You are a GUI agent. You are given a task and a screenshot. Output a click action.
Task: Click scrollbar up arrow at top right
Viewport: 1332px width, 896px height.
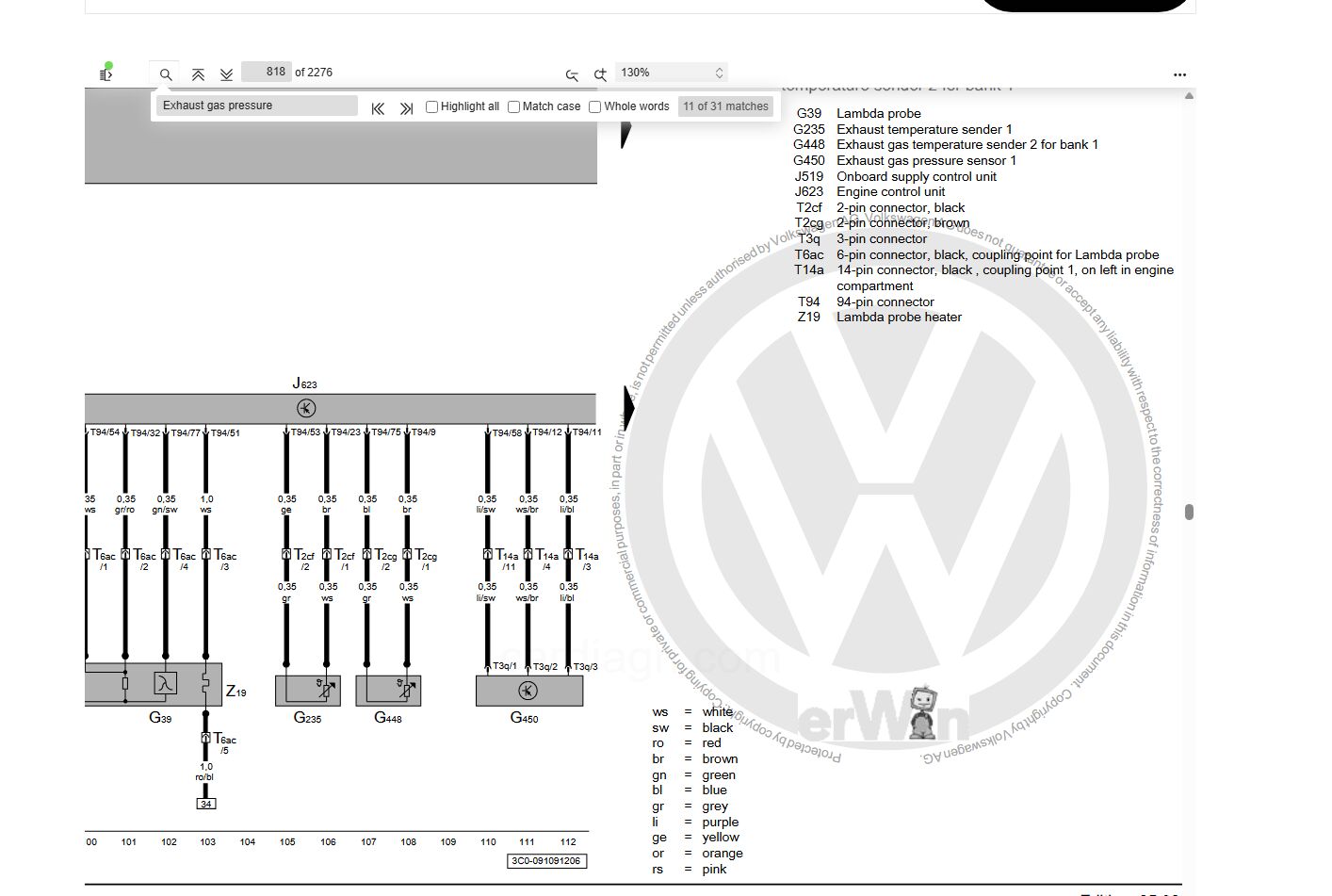(x=1190, y=95)
